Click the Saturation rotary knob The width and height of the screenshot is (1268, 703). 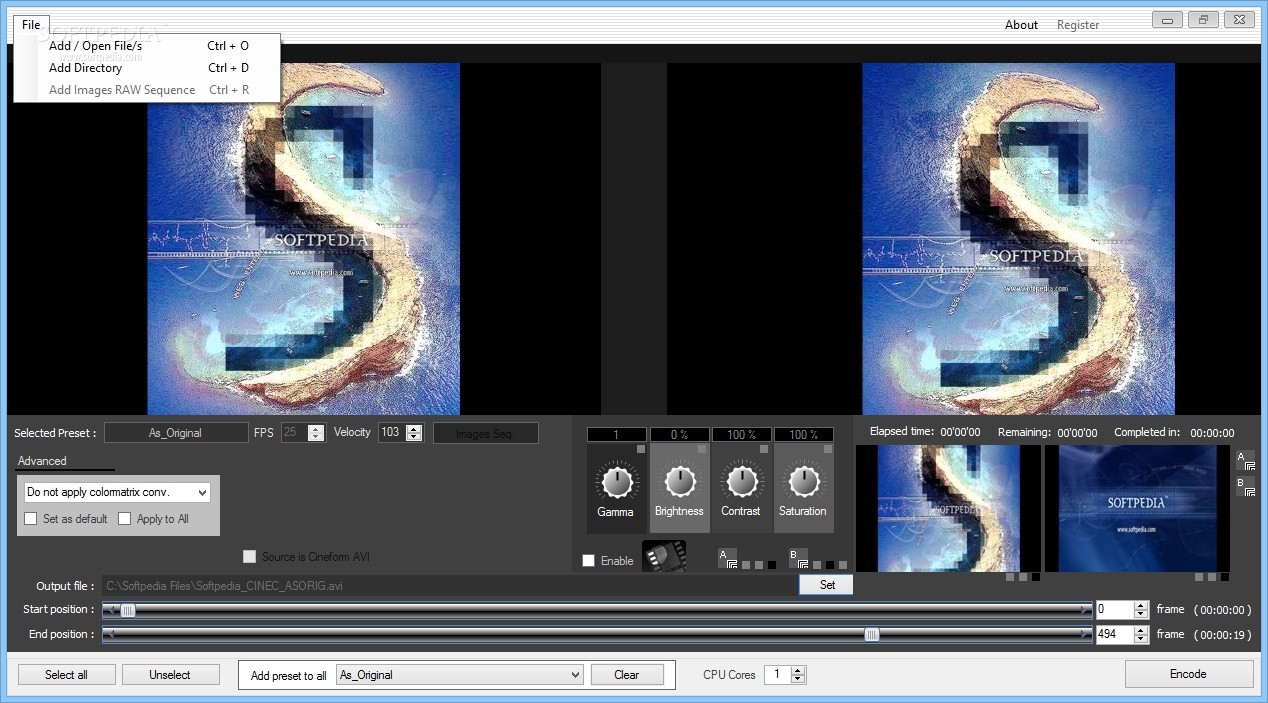(803, 482)
